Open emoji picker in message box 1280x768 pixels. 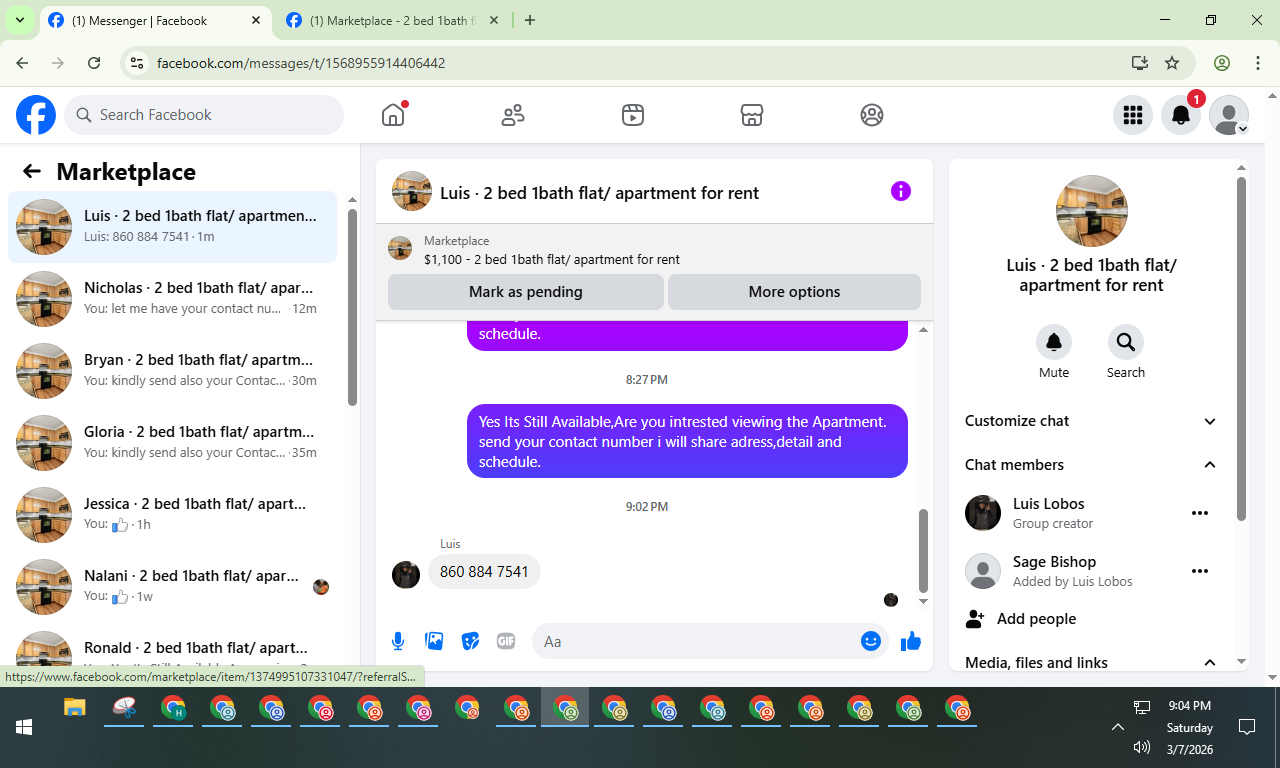coord(871,641)
